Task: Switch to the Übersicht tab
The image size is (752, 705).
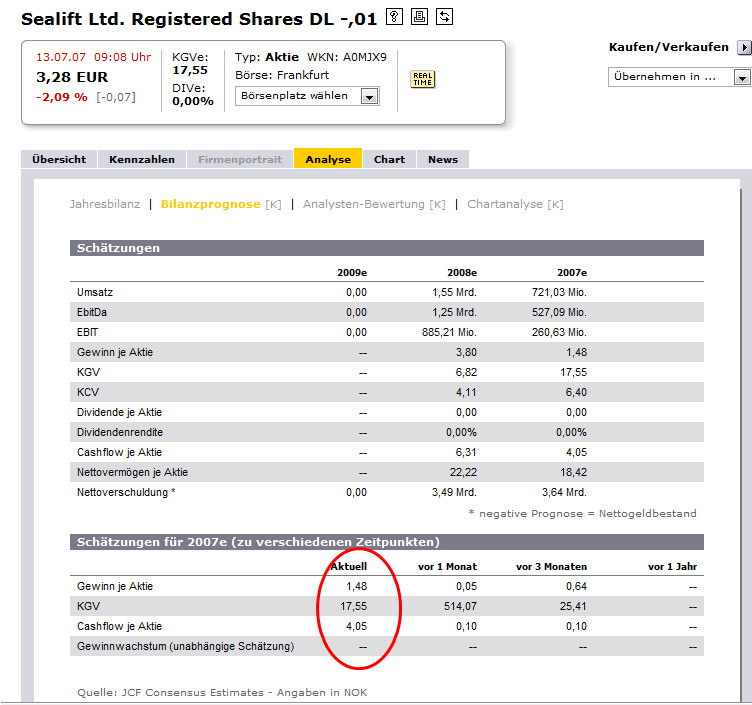Action: [59, 159]
